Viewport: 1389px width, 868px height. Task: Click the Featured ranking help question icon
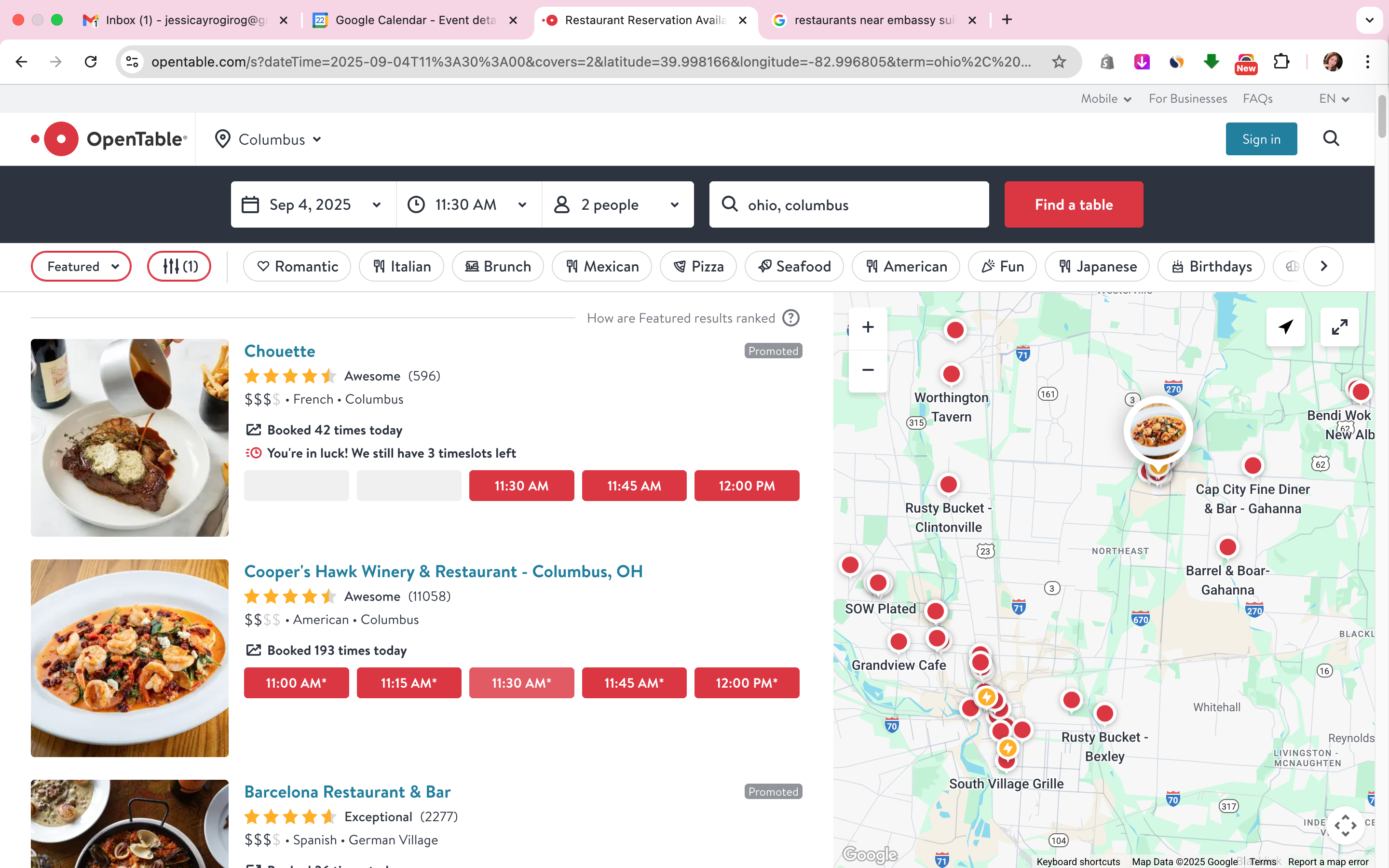[x=791, y=318]
